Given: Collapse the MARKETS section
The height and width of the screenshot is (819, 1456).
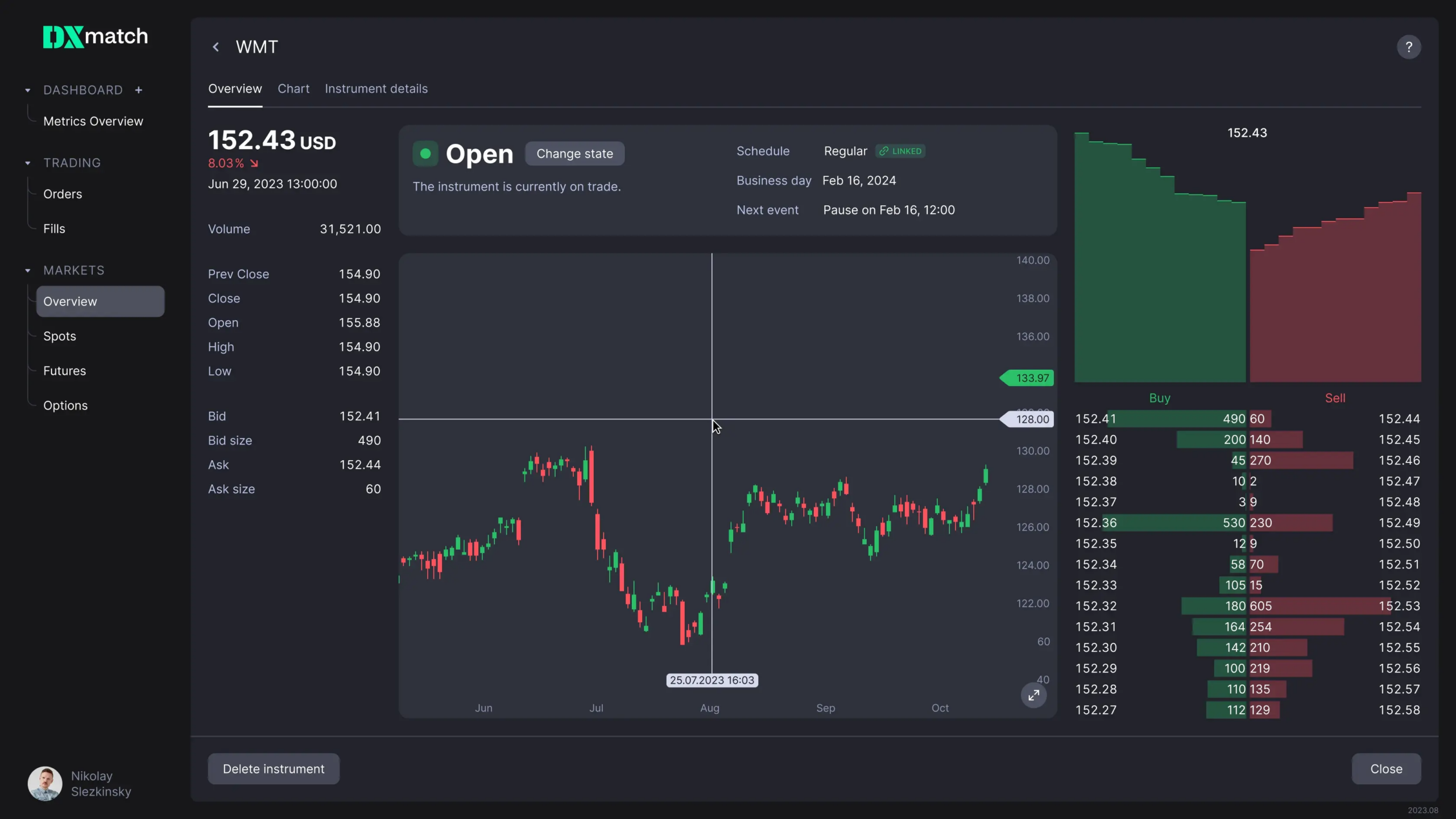Looking at the screenshot, I should [x=28, y=271].
